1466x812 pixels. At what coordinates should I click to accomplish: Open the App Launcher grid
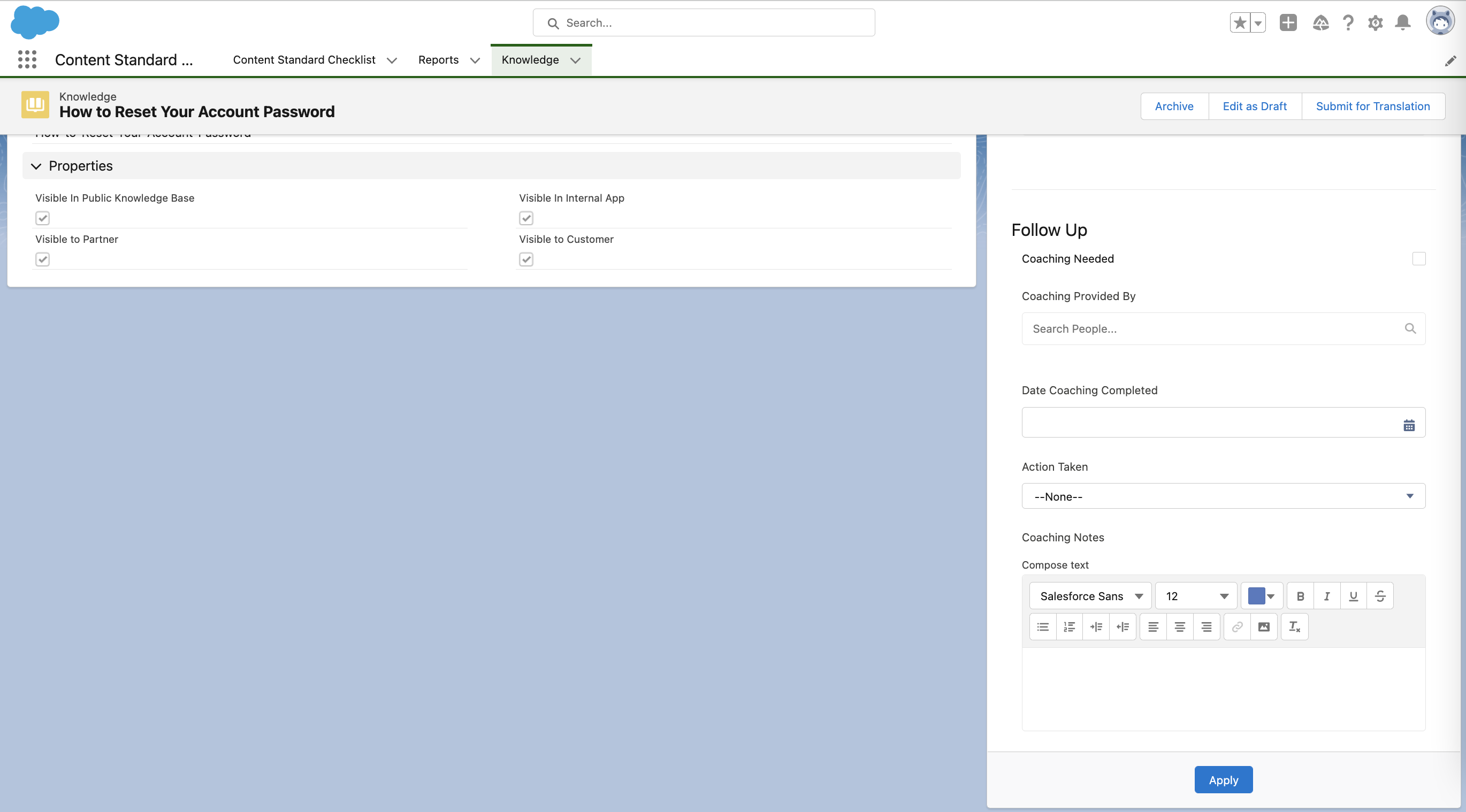point(27,59)
